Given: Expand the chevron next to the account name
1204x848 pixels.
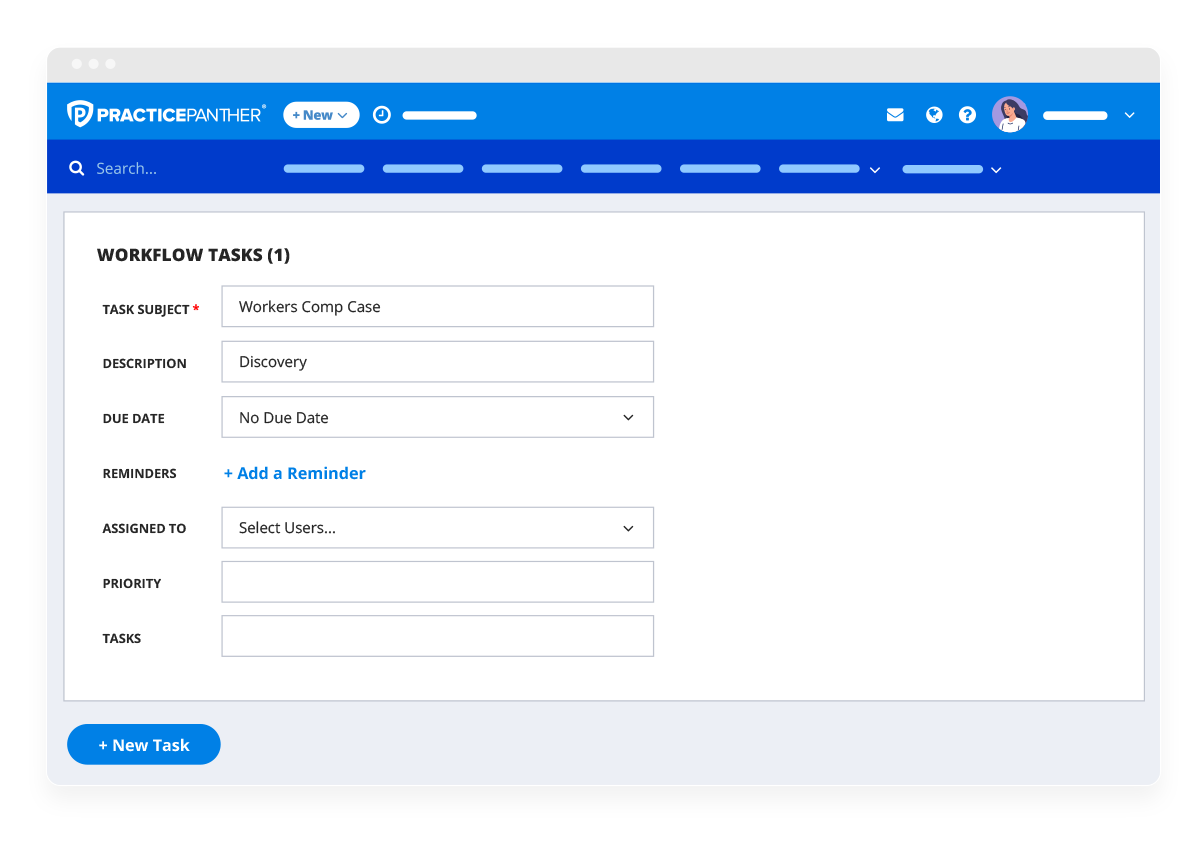Looking at the screenshot, I should coord(1130,115).
